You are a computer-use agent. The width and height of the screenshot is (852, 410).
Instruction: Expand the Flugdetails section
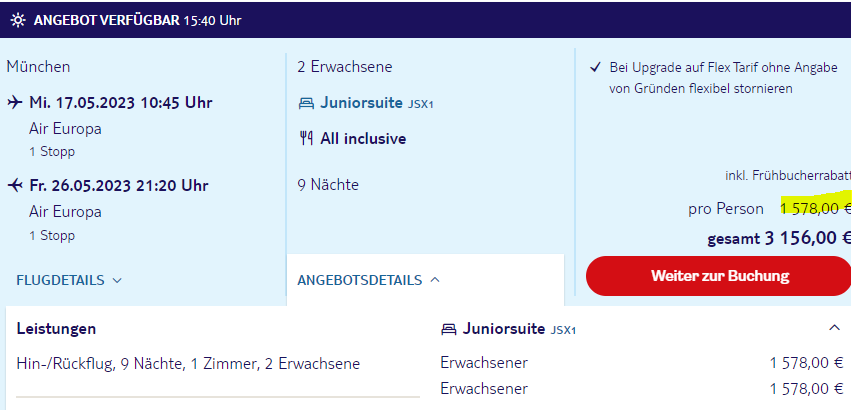(69, 280)
